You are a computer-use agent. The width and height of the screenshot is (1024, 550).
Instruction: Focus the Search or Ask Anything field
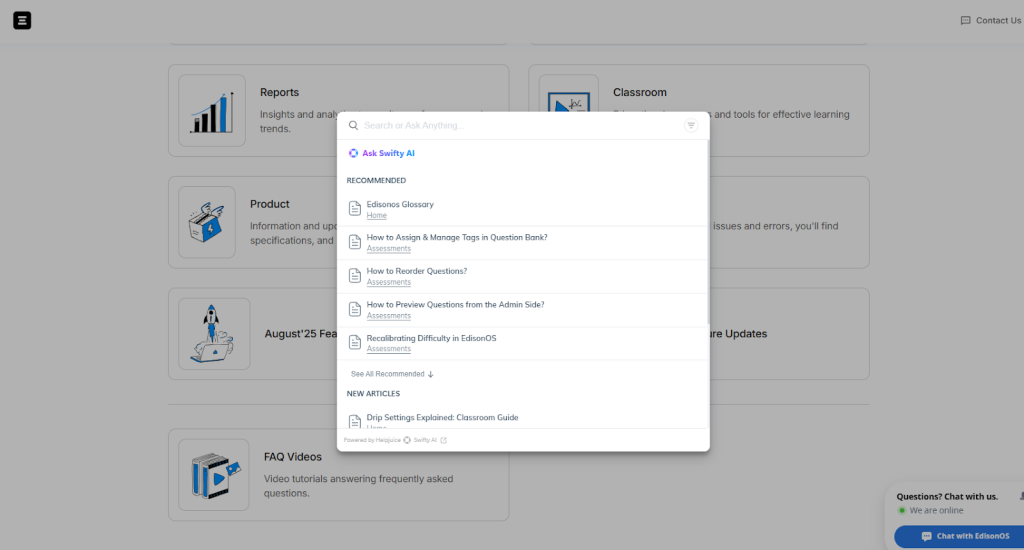click(521, 125)
